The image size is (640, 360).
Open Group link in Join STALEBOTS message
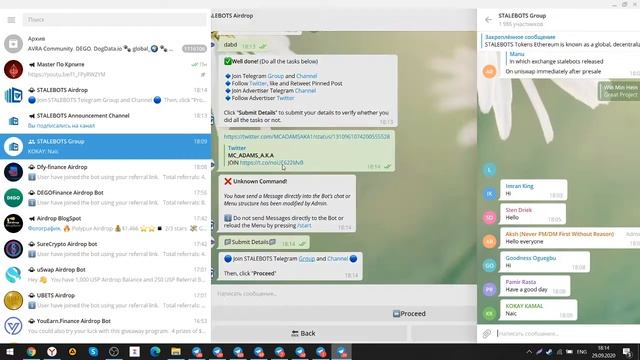307,258
